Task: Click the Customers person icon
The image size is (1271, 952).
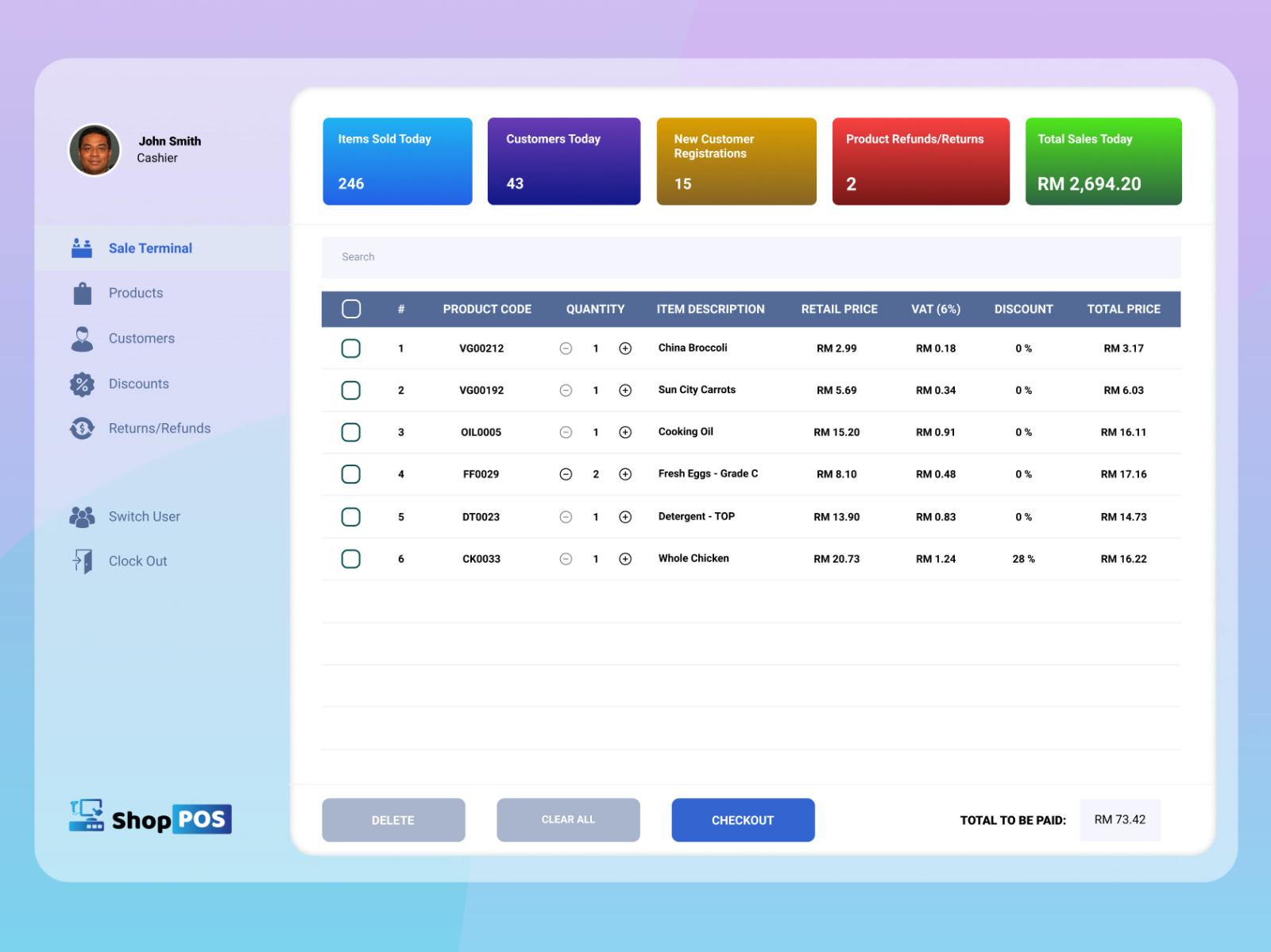Action: [81, 338]
